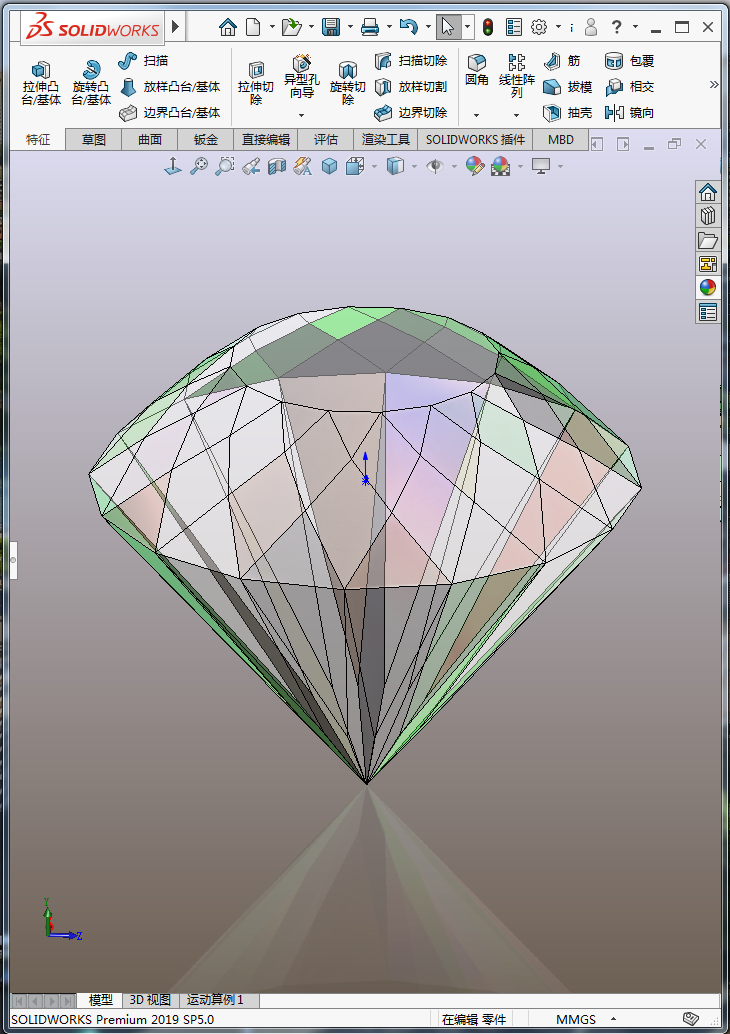The width and height of the screenshot is (730, 1034).
Task: Open Display Style cube icon
Action: [395, 166]
